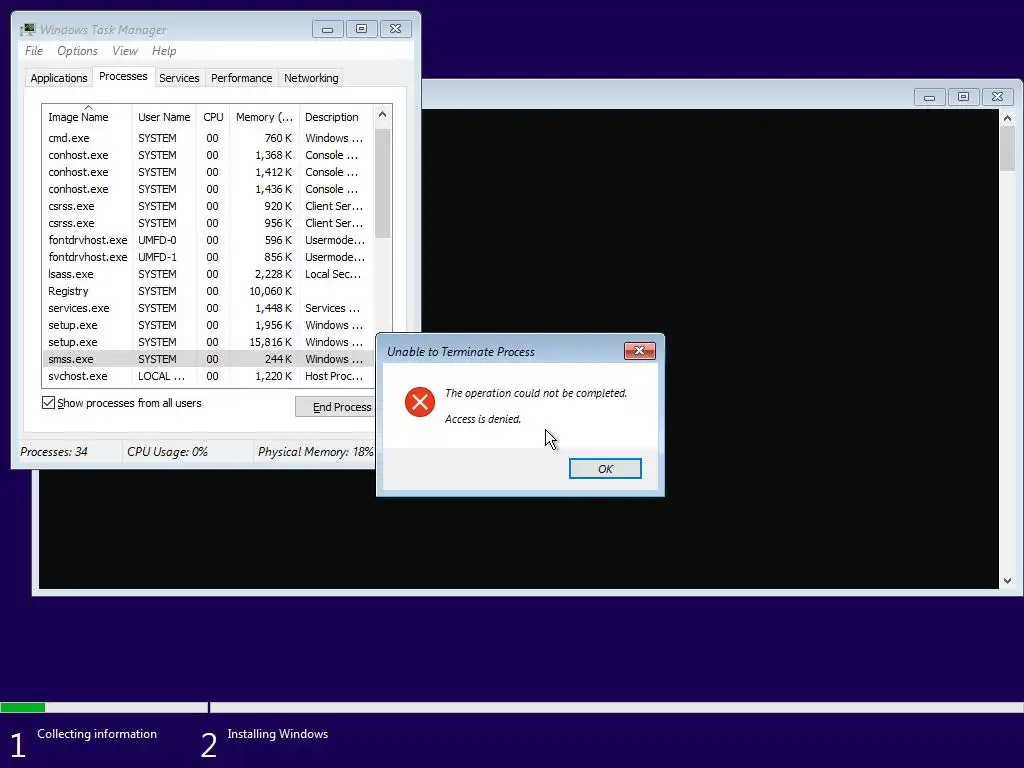Select fontdrvhost.exe run by UMFD-0
The width and height of the screenshot is (1024, 768).
pos(208,240)
